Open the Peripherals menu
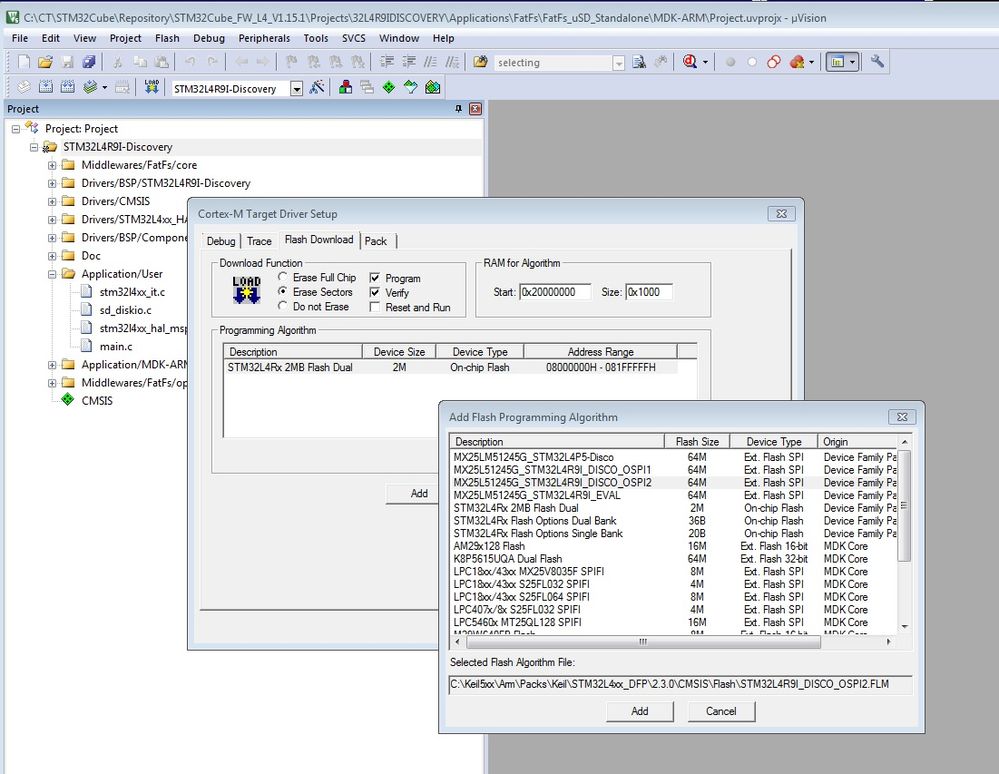This screenshot has height=774, width=999. (x=264, y=38)
